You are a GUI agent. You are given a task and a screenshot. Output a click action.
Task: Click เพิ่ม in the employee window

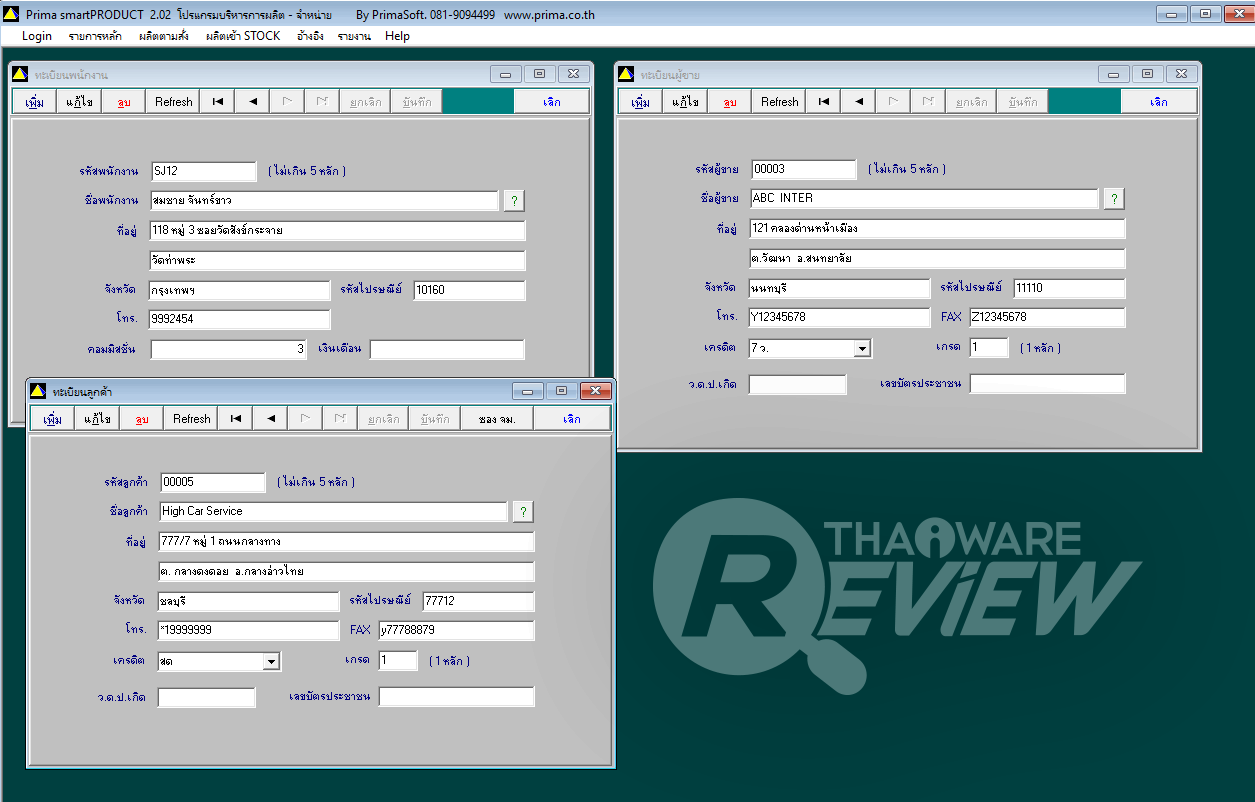pos(34,102)
